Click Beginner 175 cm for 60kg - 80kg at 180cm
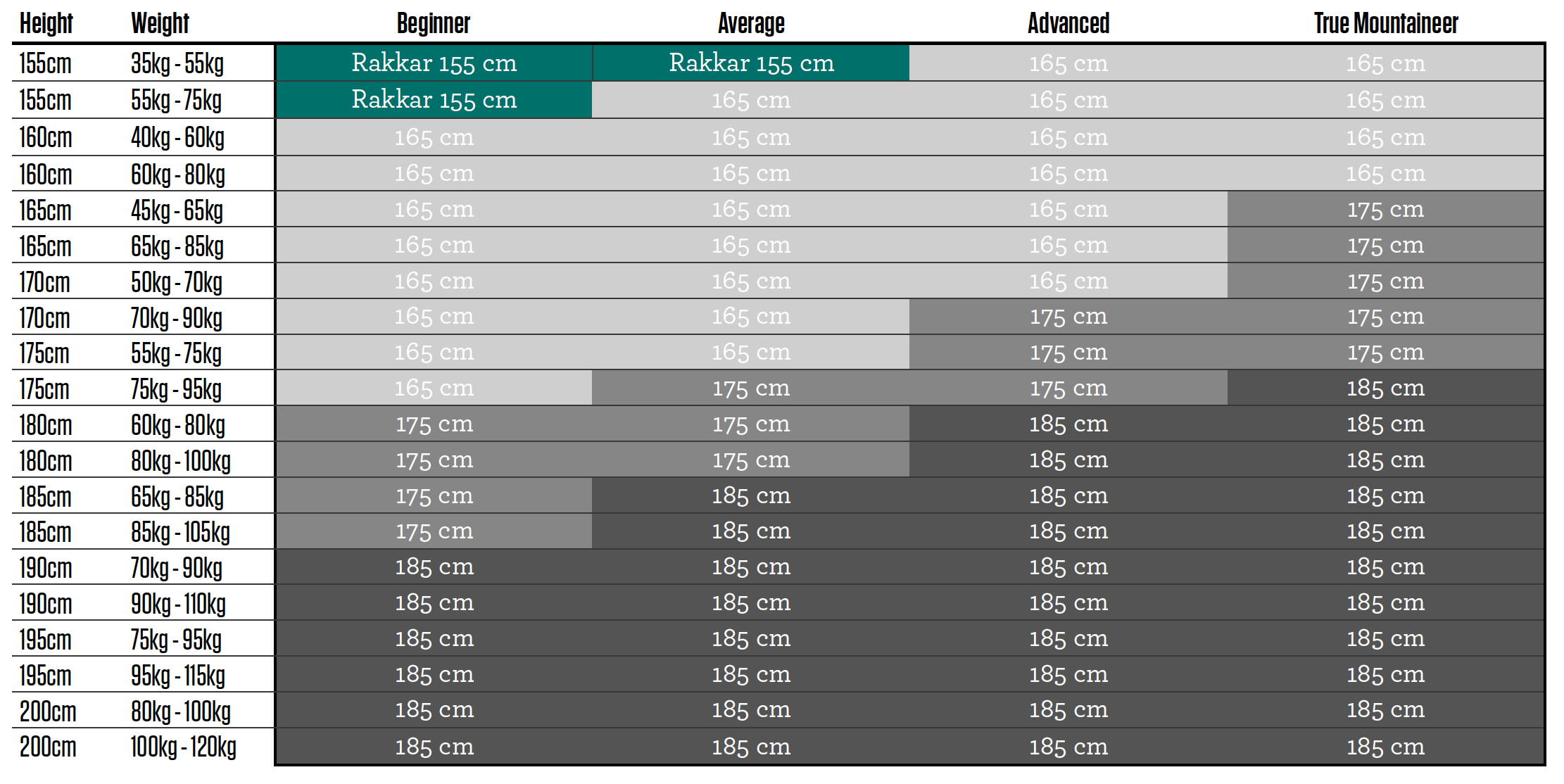1564x784 pixels. click(434, 424)
